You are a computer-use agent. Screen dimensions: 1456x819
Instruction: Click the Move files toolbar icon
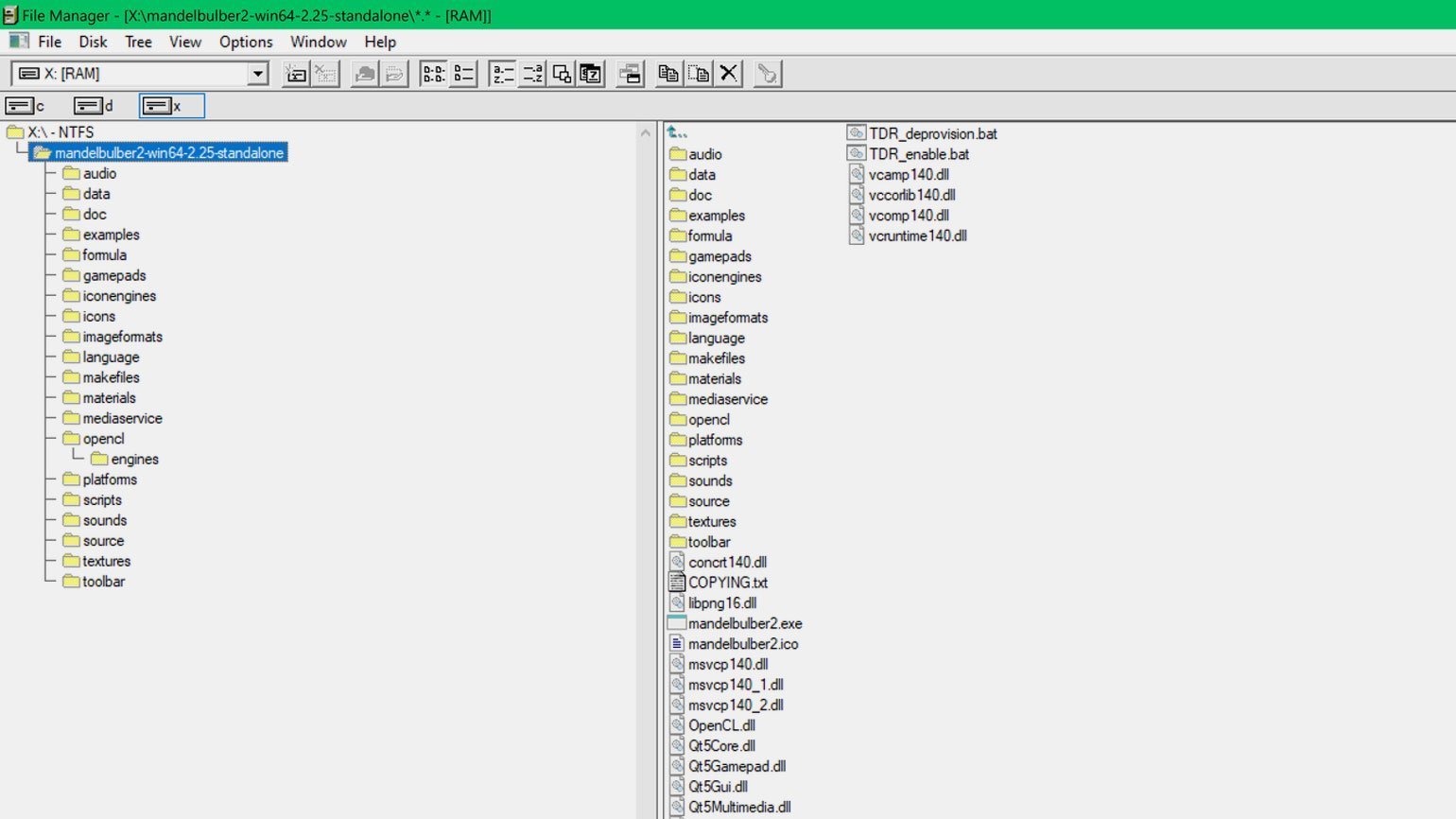(699, 74)
